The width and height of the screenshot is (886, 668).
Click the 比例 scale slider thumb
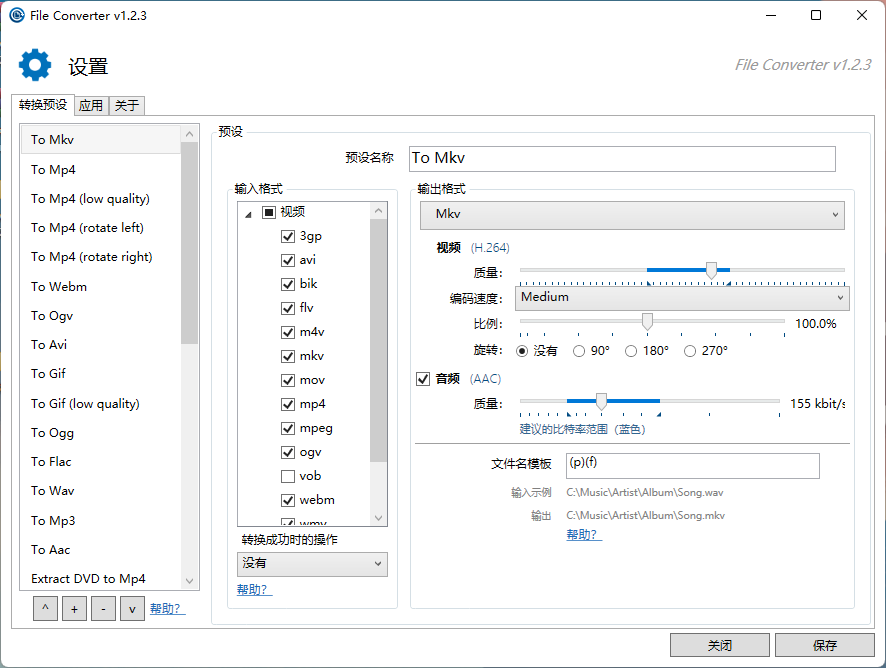pyautogui.click(x=647, y=322)
